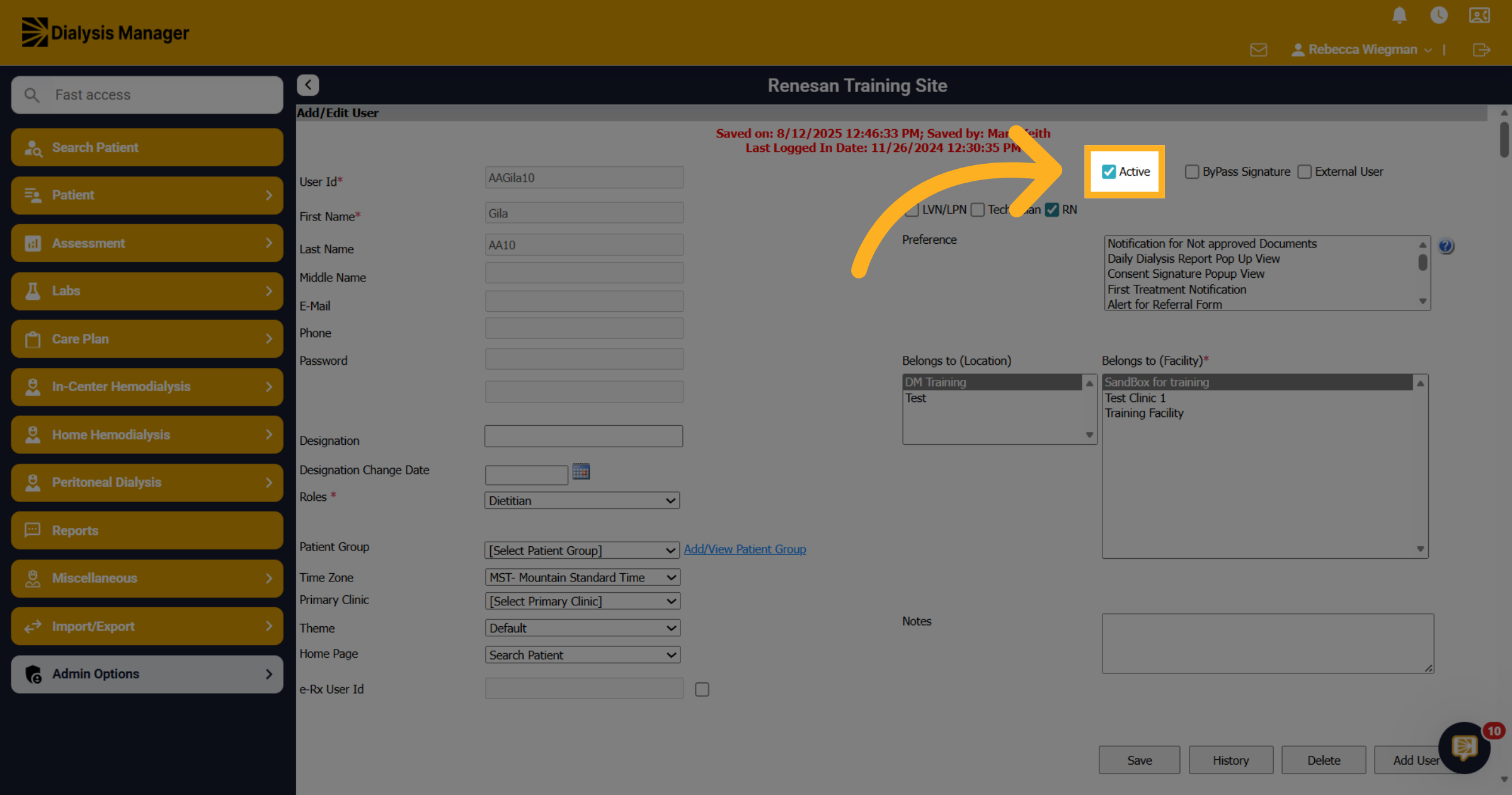The image size is (1512, 795).
Task: Expand the Rebecca Wiegman user menu
Action: tap(1362, 50)
